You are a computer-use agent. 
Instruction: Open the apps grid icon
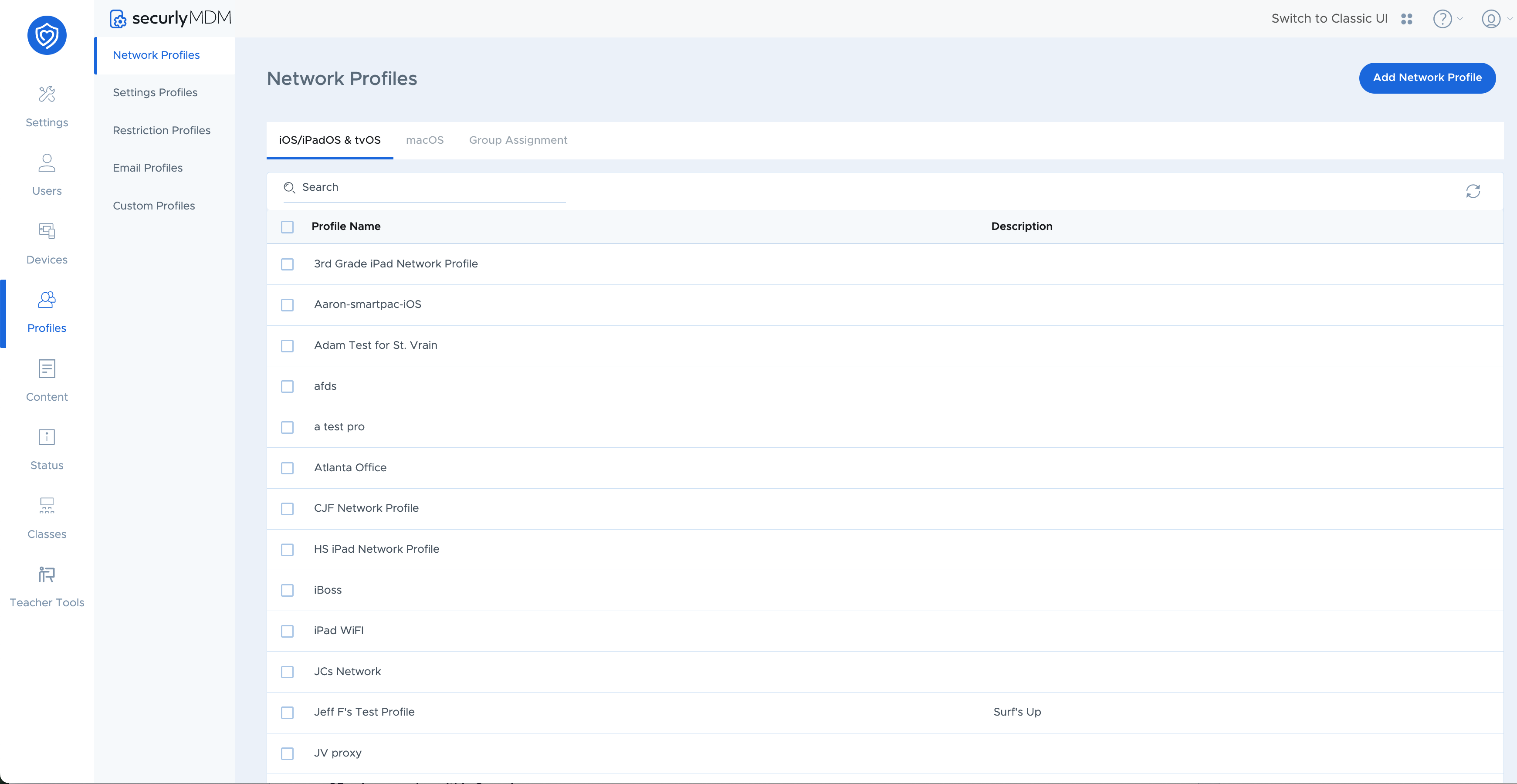pos(1406,19)
